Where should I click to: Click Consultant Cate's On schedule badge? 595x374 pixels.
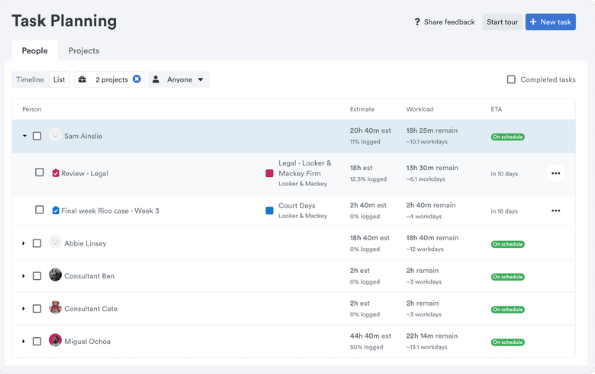coord(508,309)
